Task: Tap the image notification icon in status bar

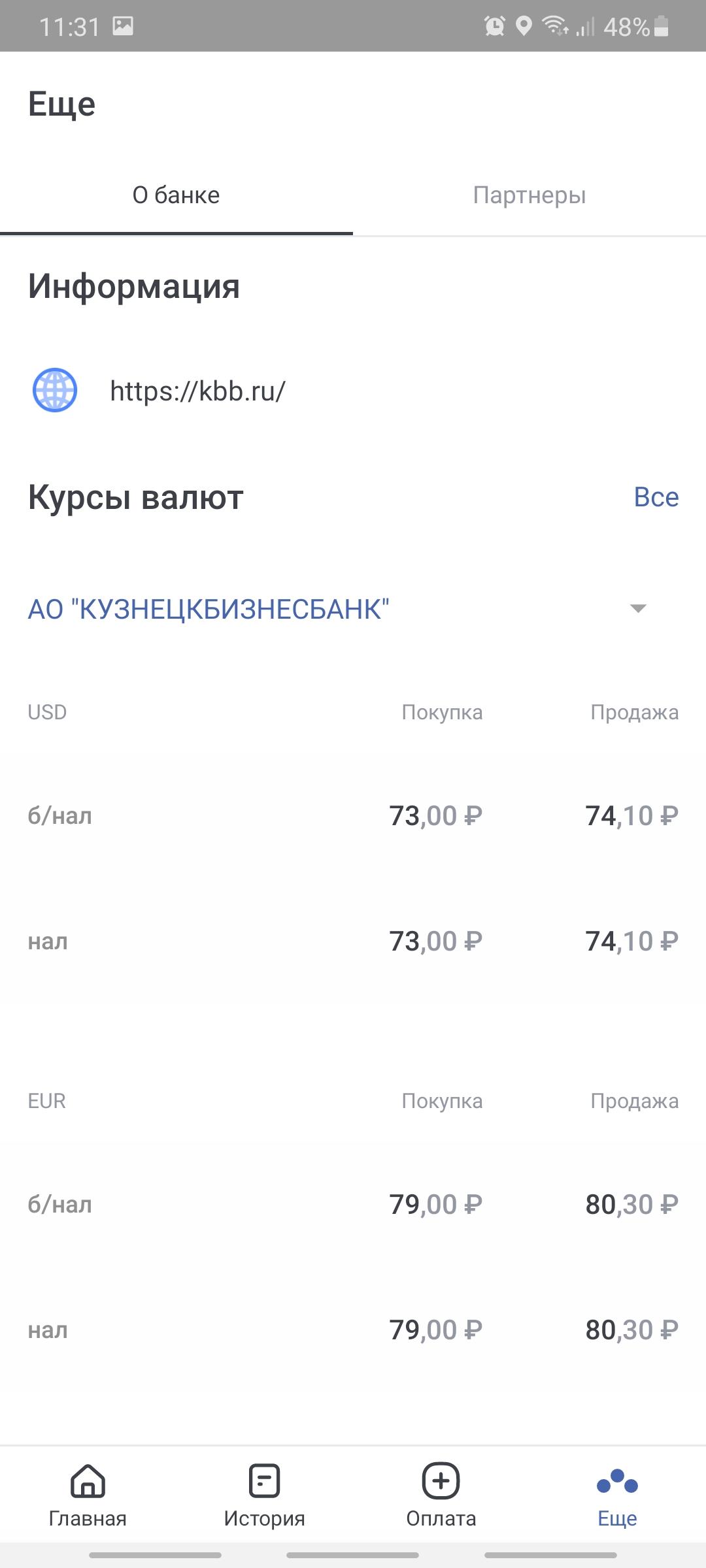Action: point(123,26)
